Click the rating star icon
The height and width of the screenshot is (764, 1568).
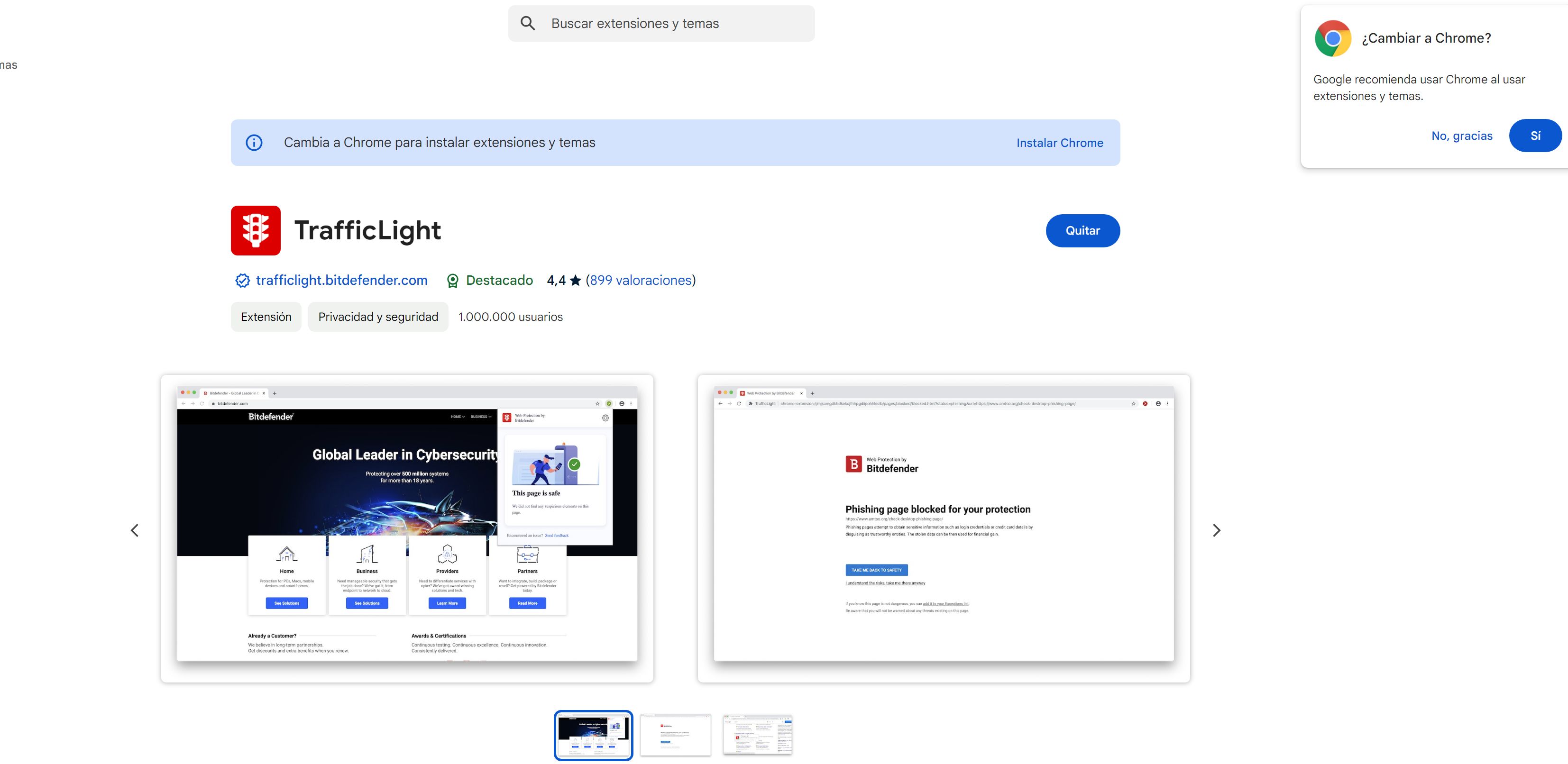[575, 281]
